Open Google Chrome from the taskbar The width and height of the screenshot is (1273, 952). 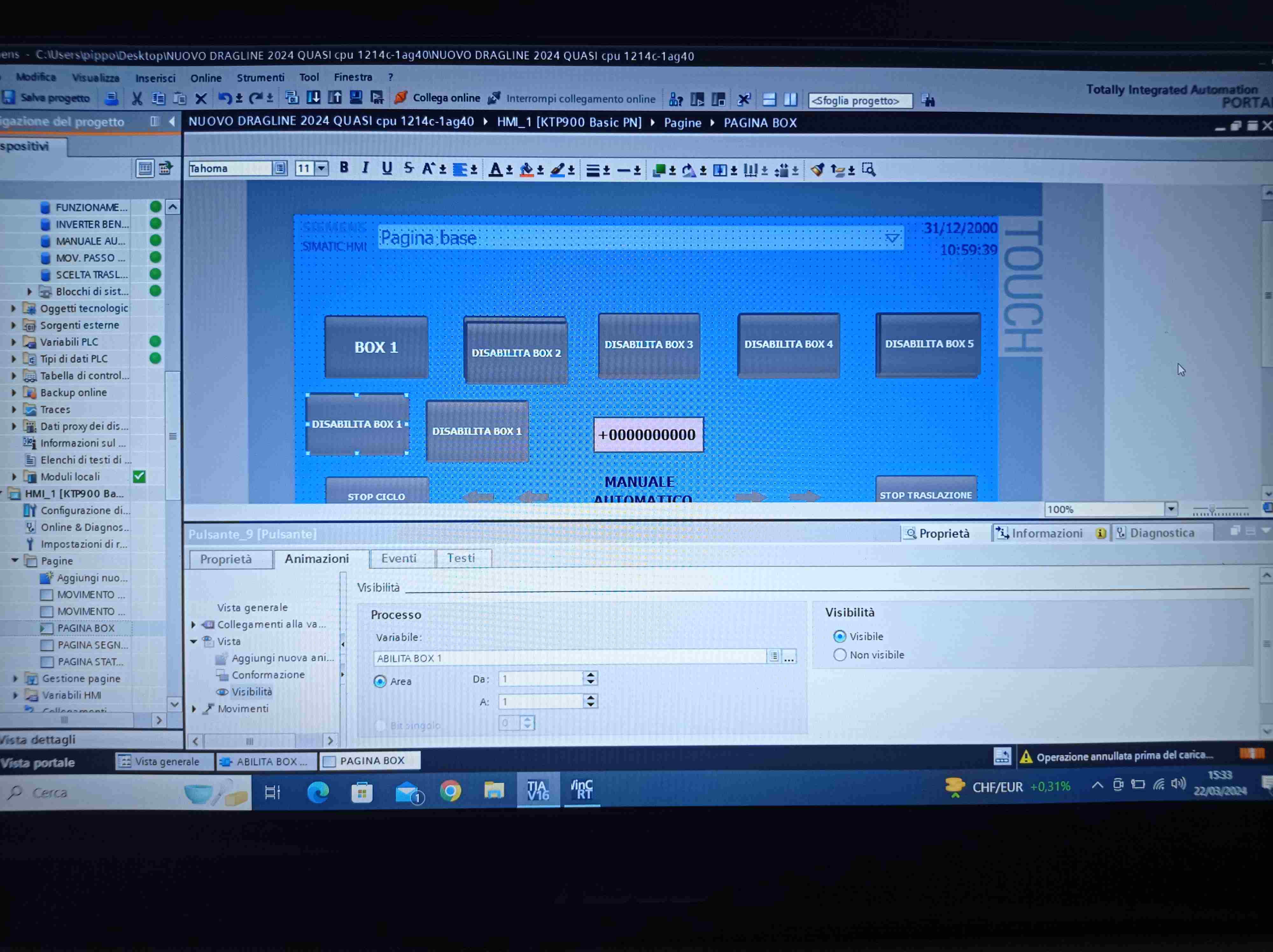(451, 792)
